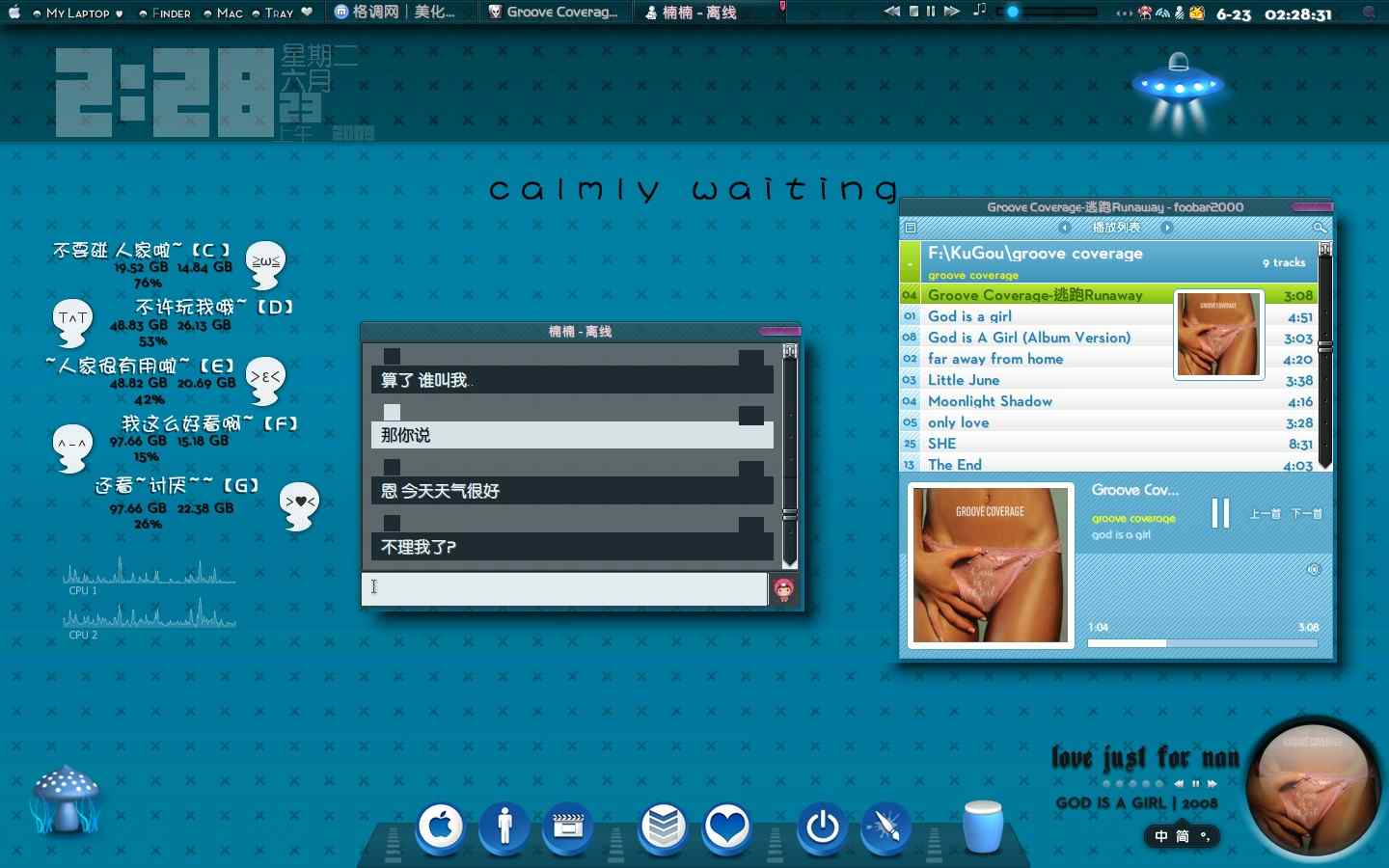Click the UFO desktop icon
Viewport: 1389px width, 868px height.
(1178, 92)
